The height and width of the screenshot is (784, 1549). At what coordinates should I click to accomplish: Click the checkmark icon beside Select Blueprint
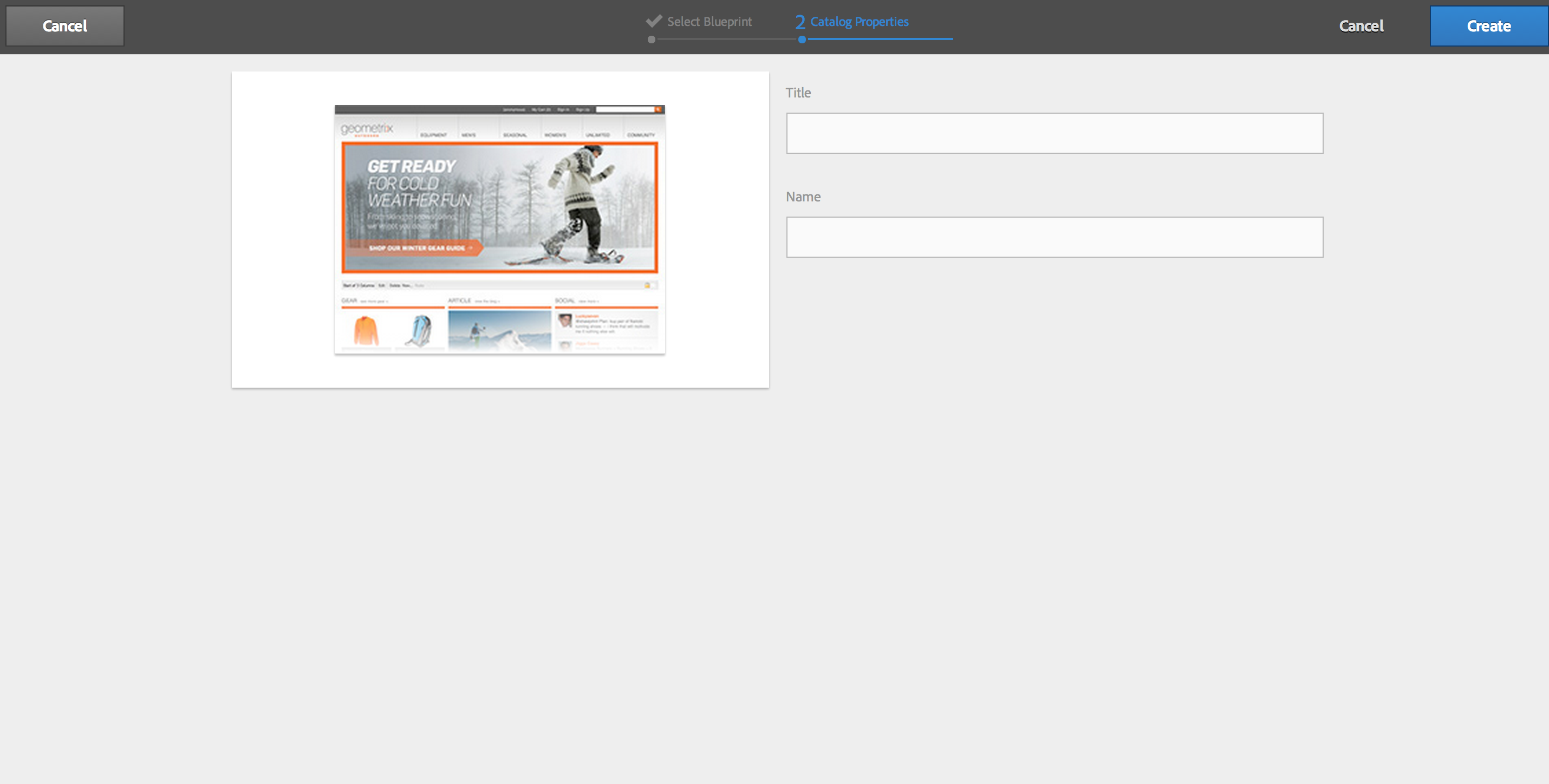[x=654, y=21]
